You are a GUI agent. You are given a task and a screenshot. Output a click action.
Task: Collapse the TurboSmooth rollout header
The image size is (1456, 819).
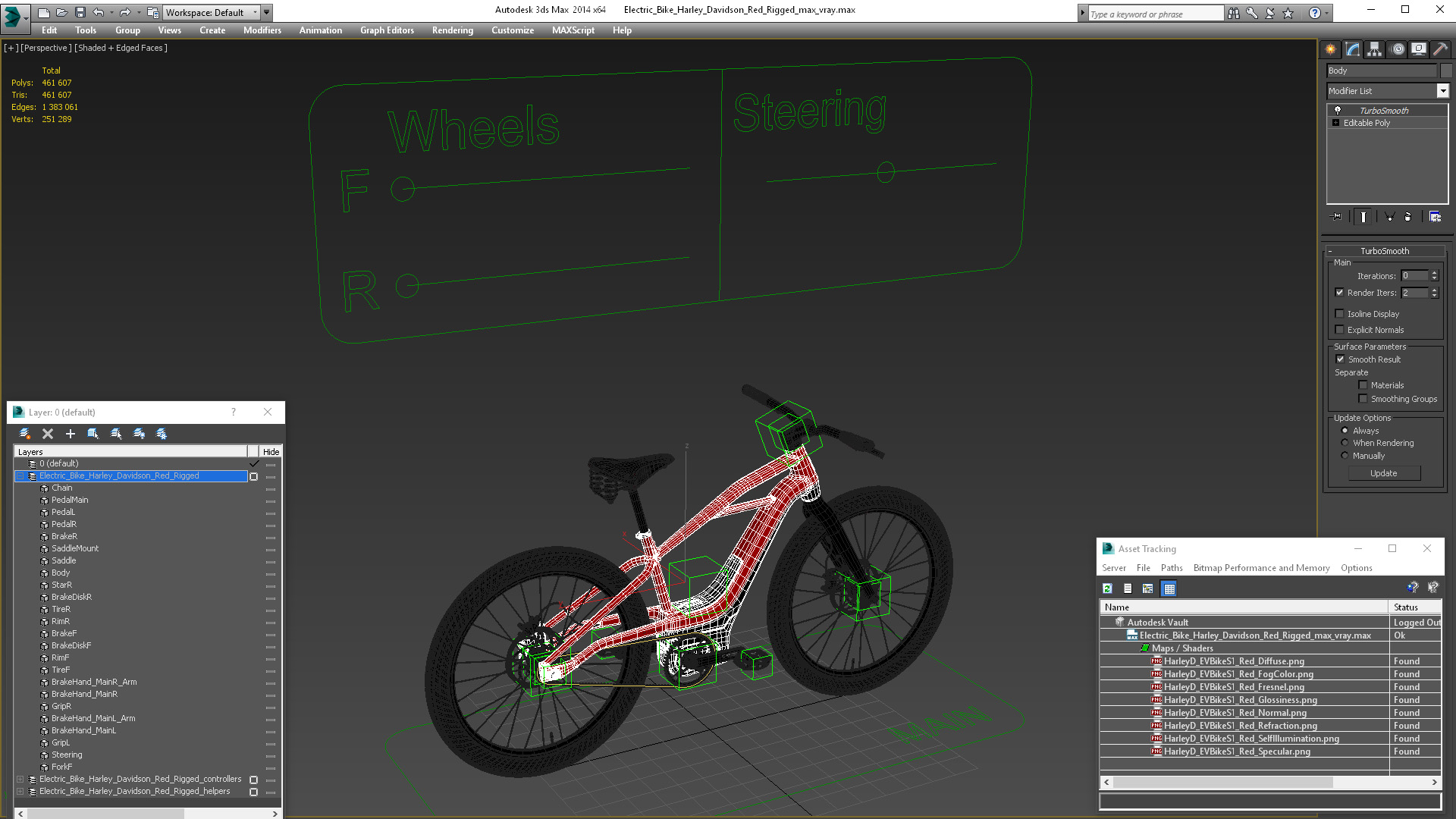tap(1384, 251)
